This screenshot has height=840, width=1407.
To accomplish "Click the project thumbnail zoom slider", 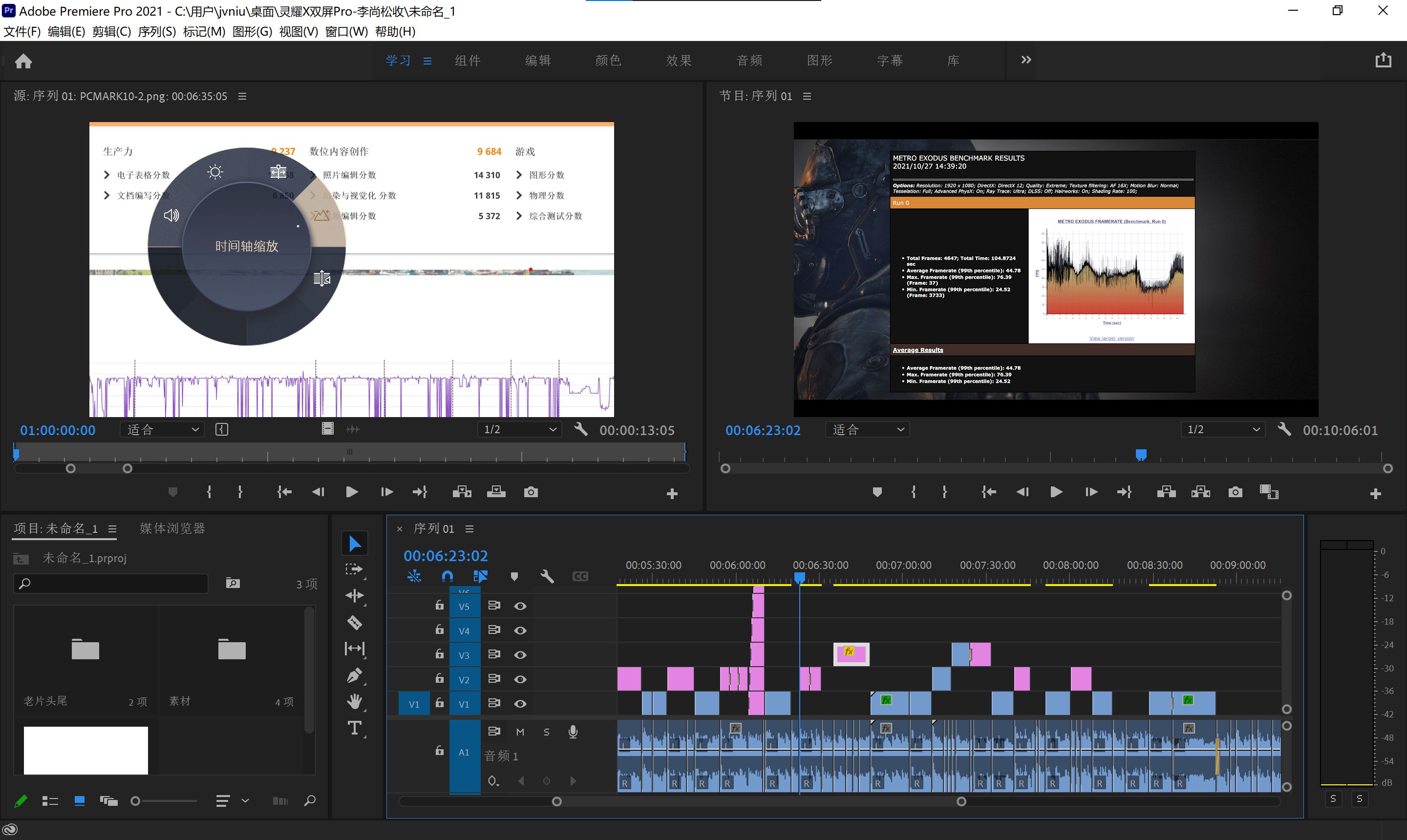I will [135, 801].
